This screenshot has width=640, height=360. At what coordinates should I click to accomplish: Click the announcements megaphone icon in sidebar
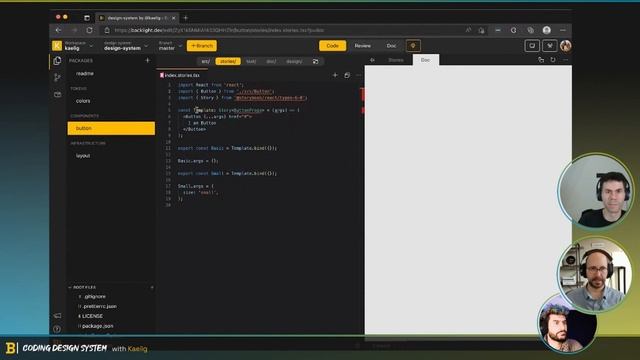(x=57, y=316)
